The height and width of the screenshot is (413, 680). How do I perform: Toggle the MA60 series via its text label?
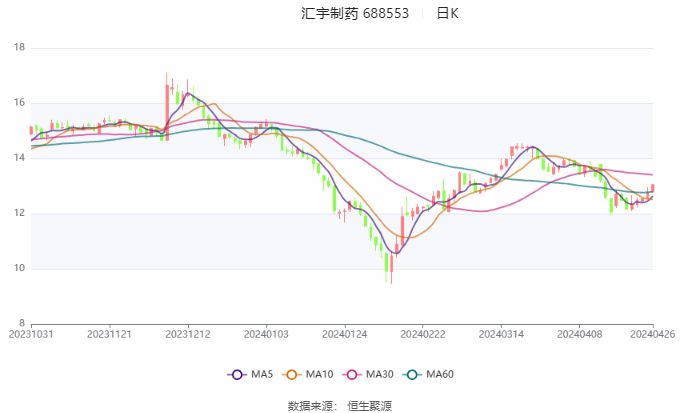440,374
